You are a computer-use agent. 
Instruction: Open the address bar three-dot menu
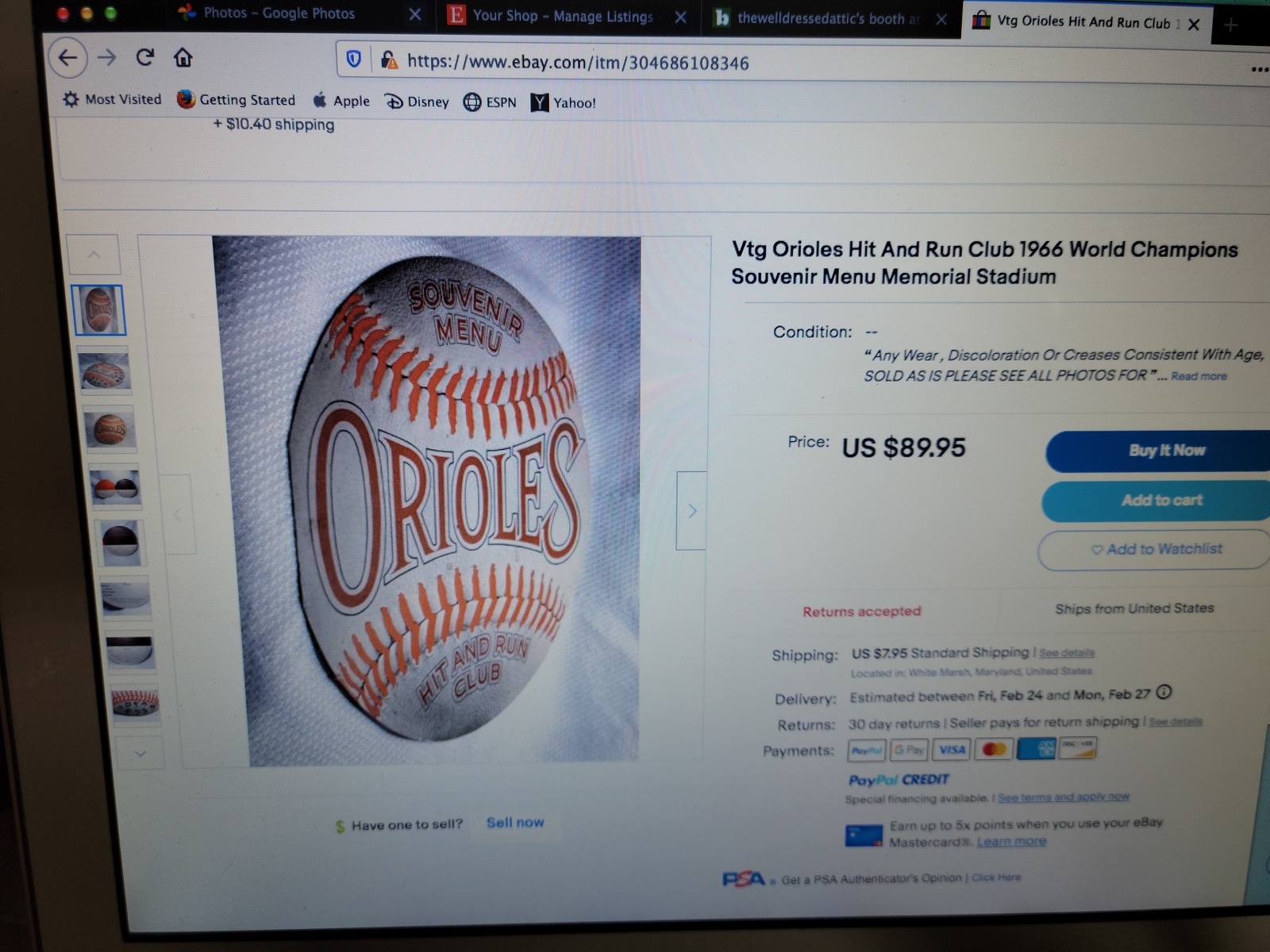(1260, 69)
